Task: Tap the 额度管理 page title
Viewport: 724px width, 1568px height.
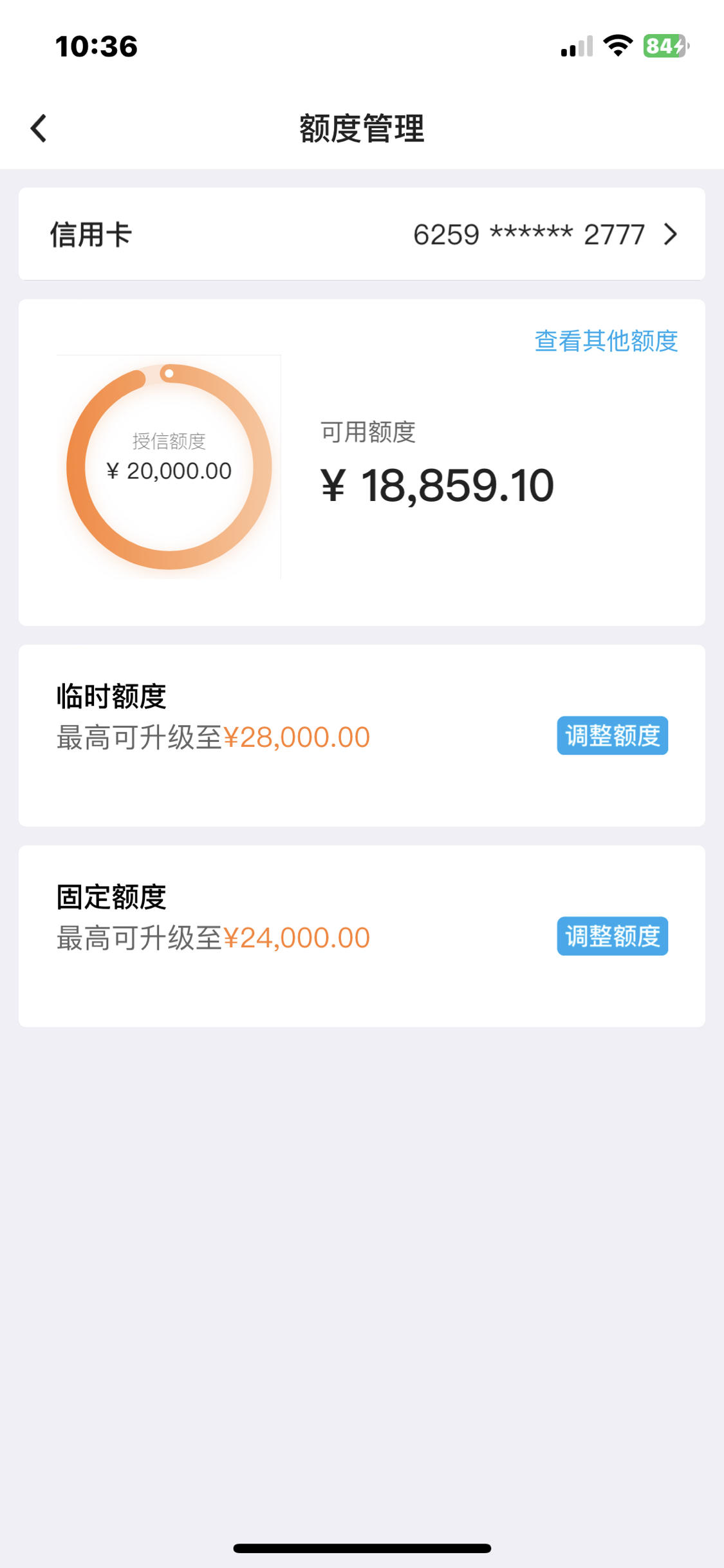Action: pos(362,128)
